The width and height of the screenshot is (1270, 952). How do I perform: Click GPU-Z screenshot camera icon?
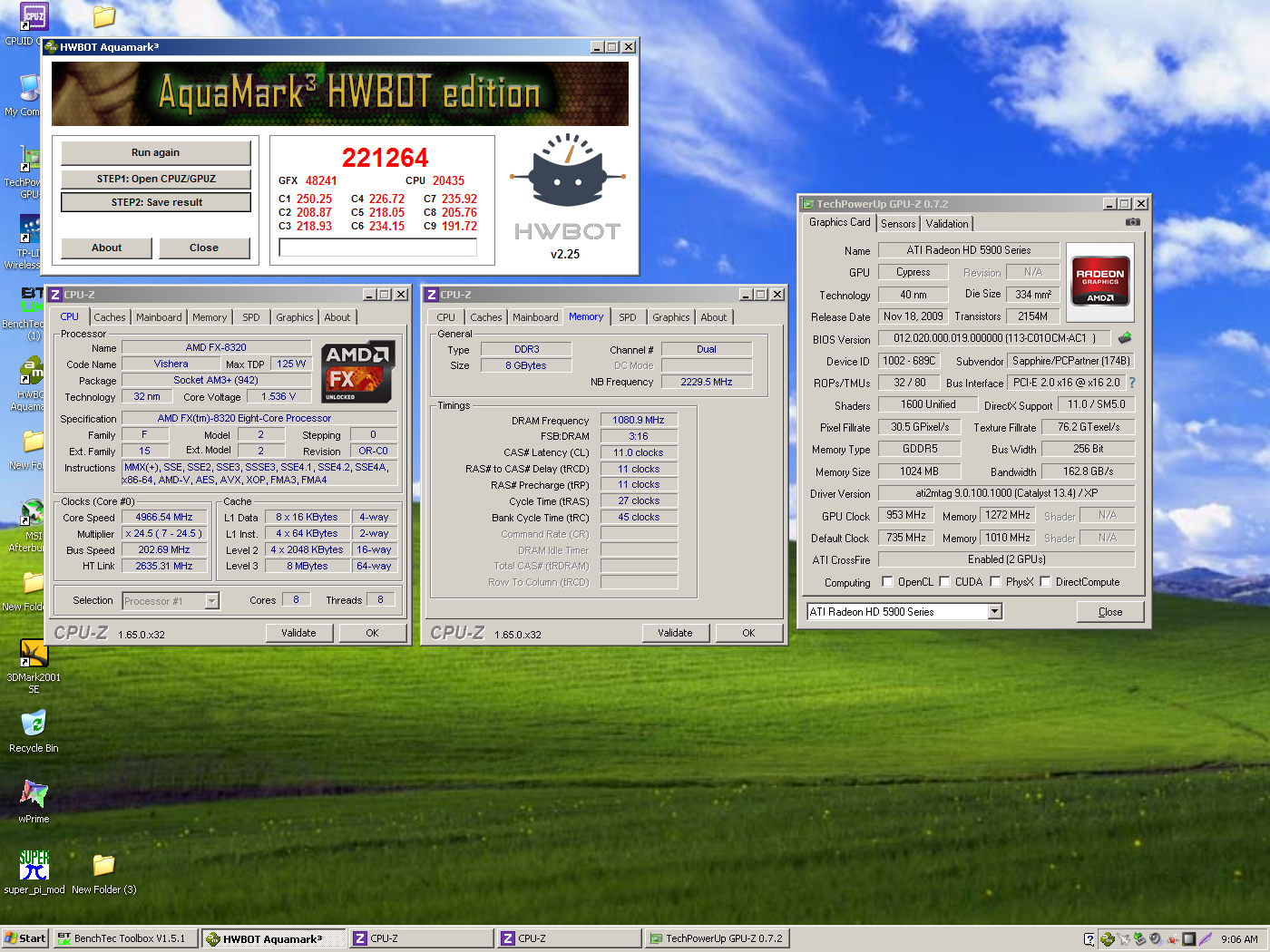pos(1133,222)
